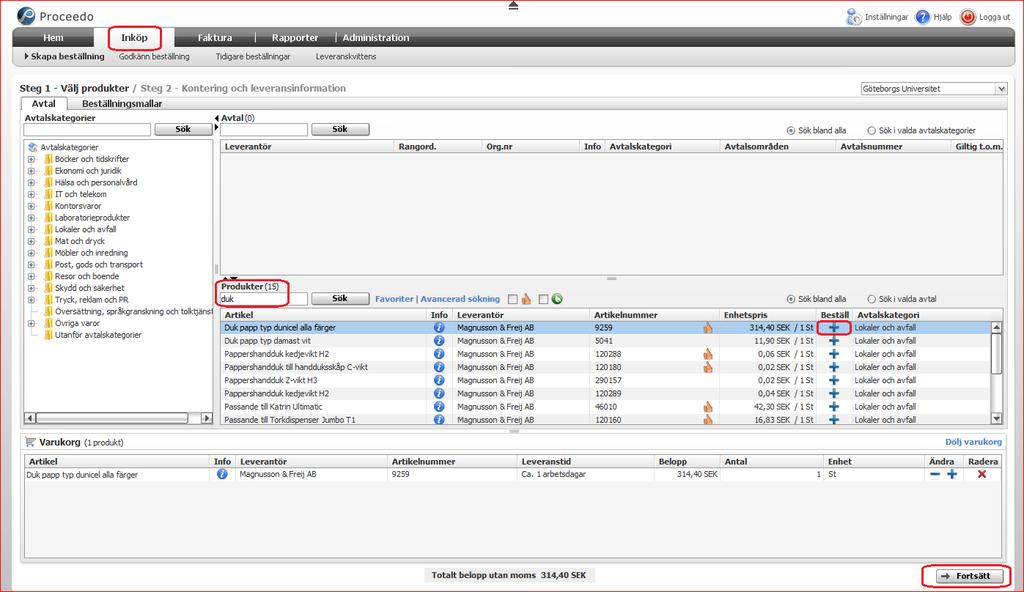
Task: Click thumbs-up icon on article 9259 row
Action: pos(708,327)
